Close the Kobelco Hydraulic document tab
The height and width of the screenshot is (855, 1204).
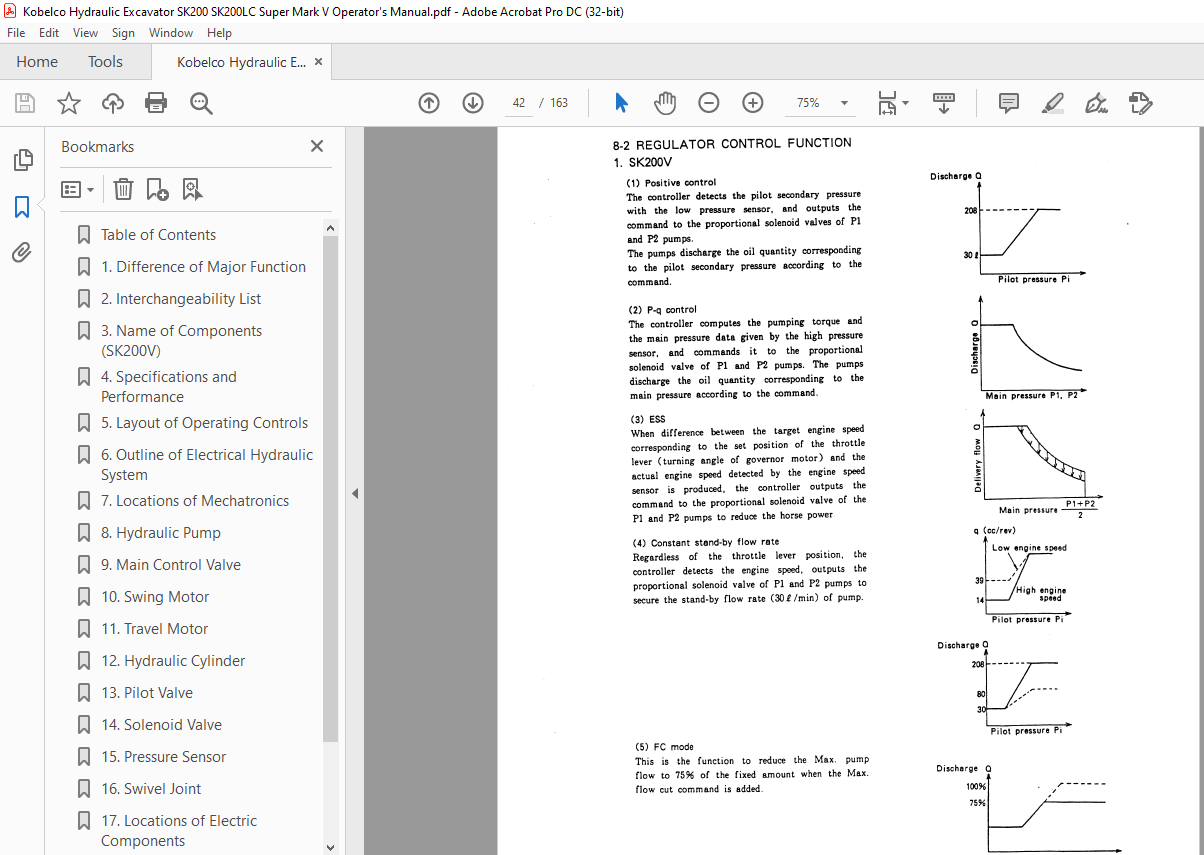318,62
